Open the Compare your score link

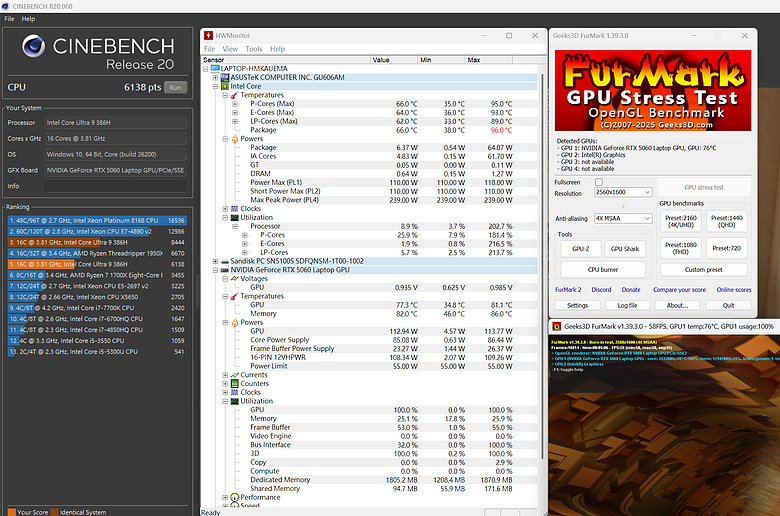(679, 290)
